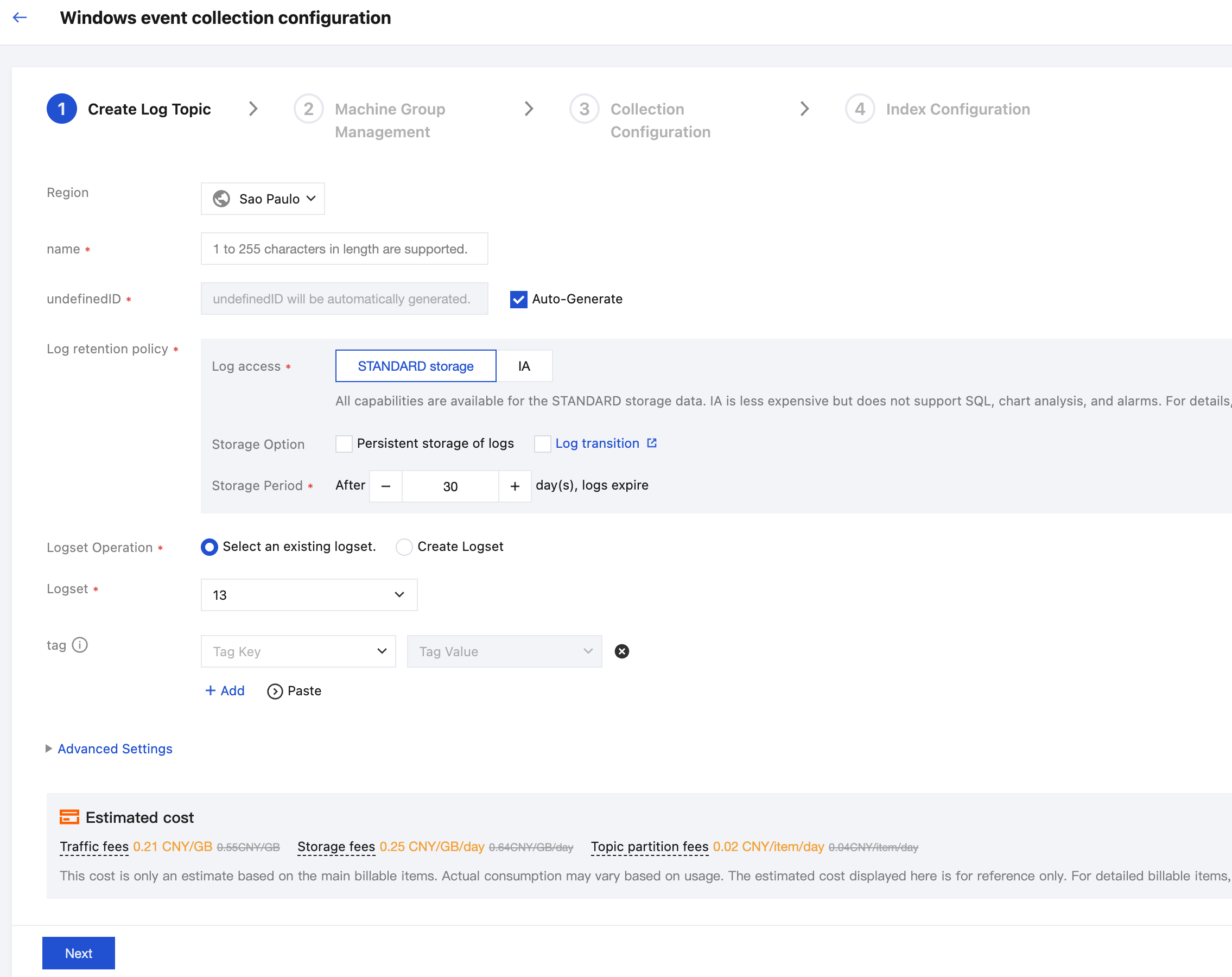
Task: Open the Logset 13 dropdown
Action: pyautogui.click(x=309, y=595)
